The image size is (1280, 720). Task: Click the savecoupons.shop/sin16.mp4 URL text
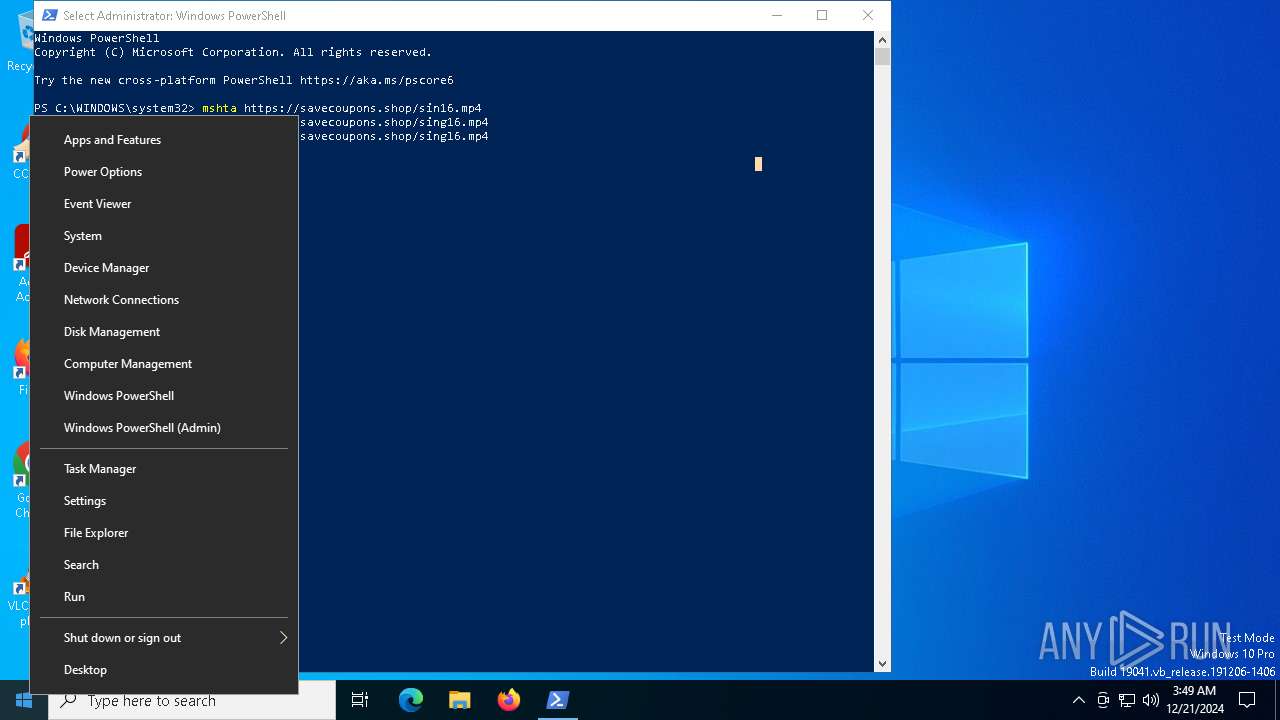tap(363, 108)
